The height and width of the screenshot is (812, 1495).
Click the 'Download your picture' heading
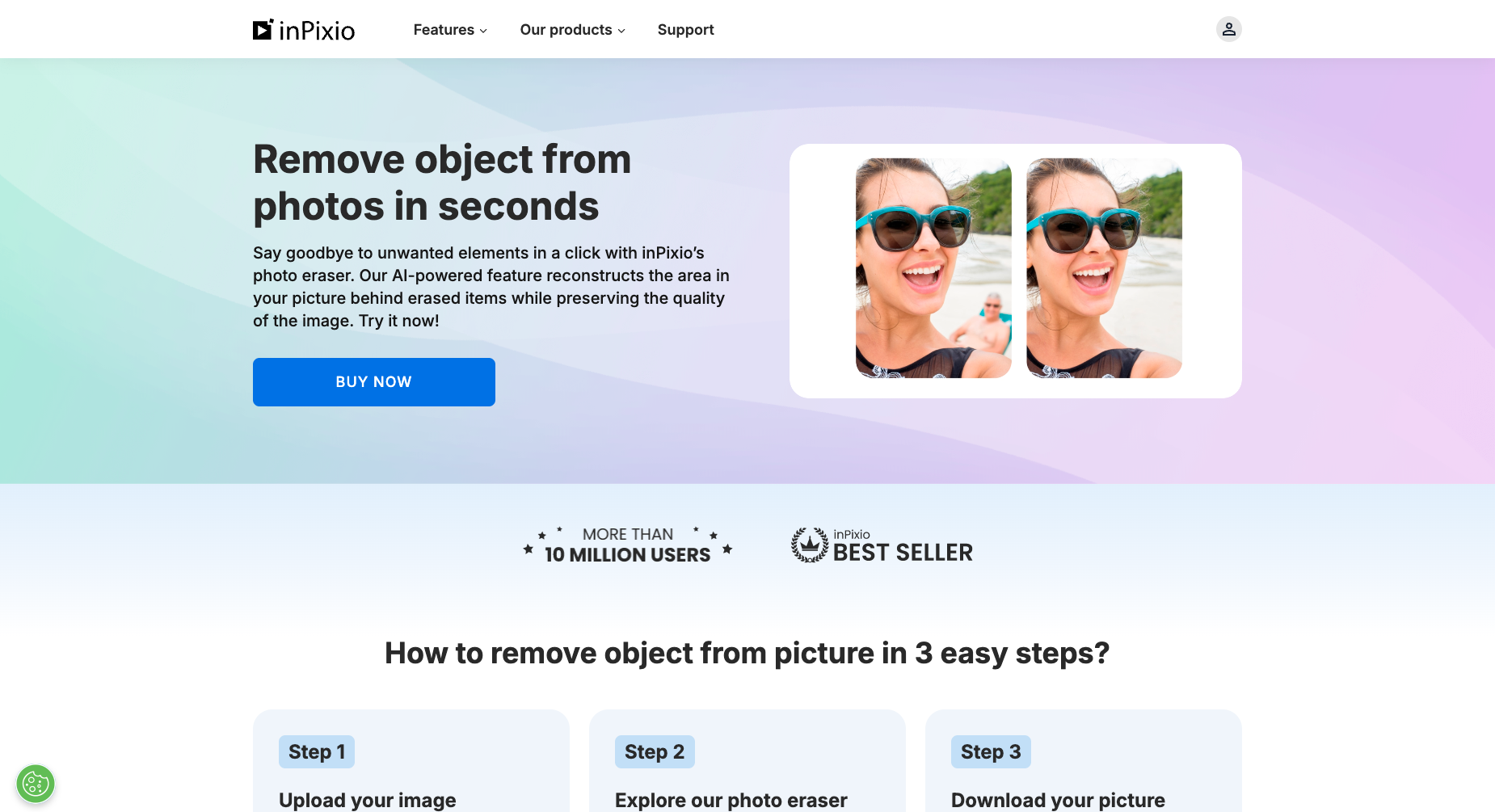[1058, 800]
